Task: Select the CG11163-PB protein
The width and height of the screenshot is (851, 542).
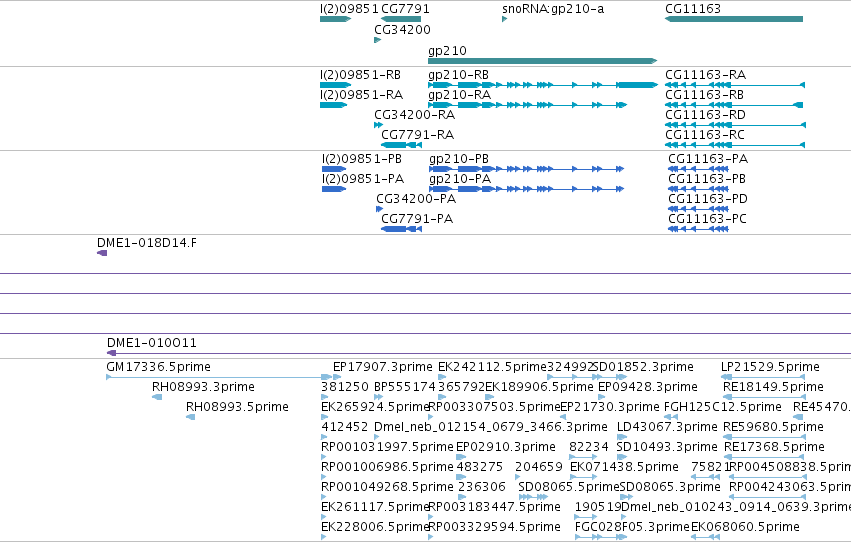Action: [698, 189]
